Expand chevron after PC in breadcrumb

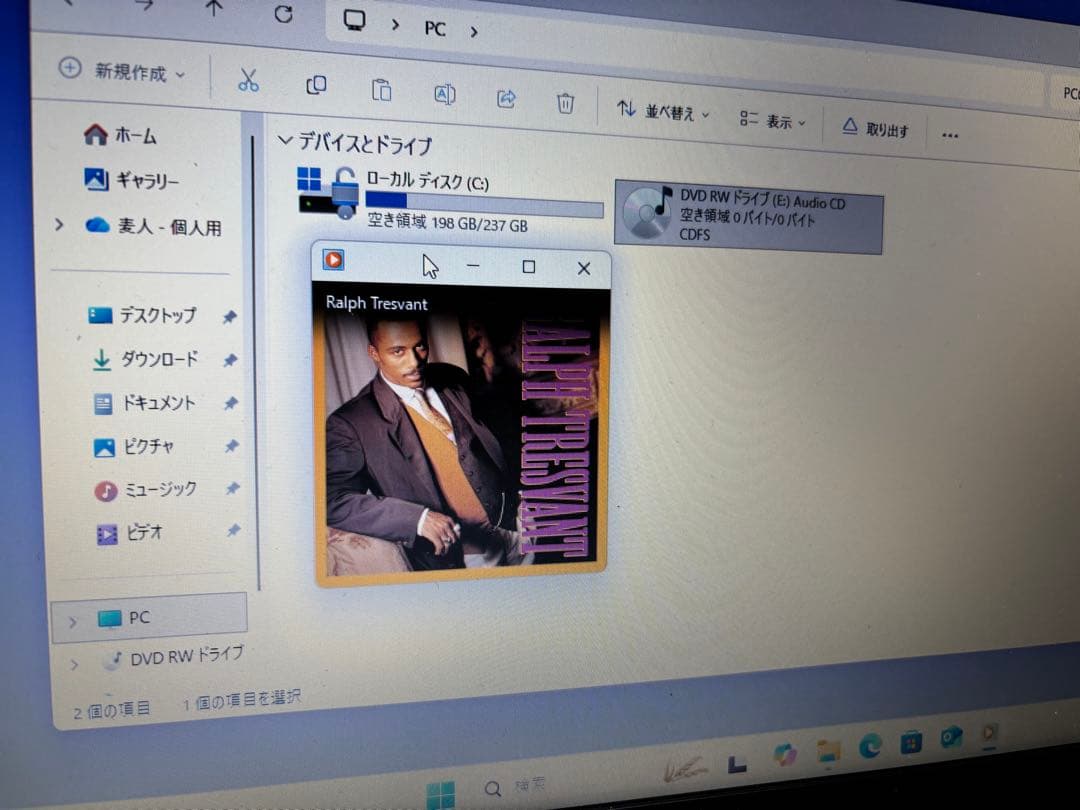click(x=474, y=32)
